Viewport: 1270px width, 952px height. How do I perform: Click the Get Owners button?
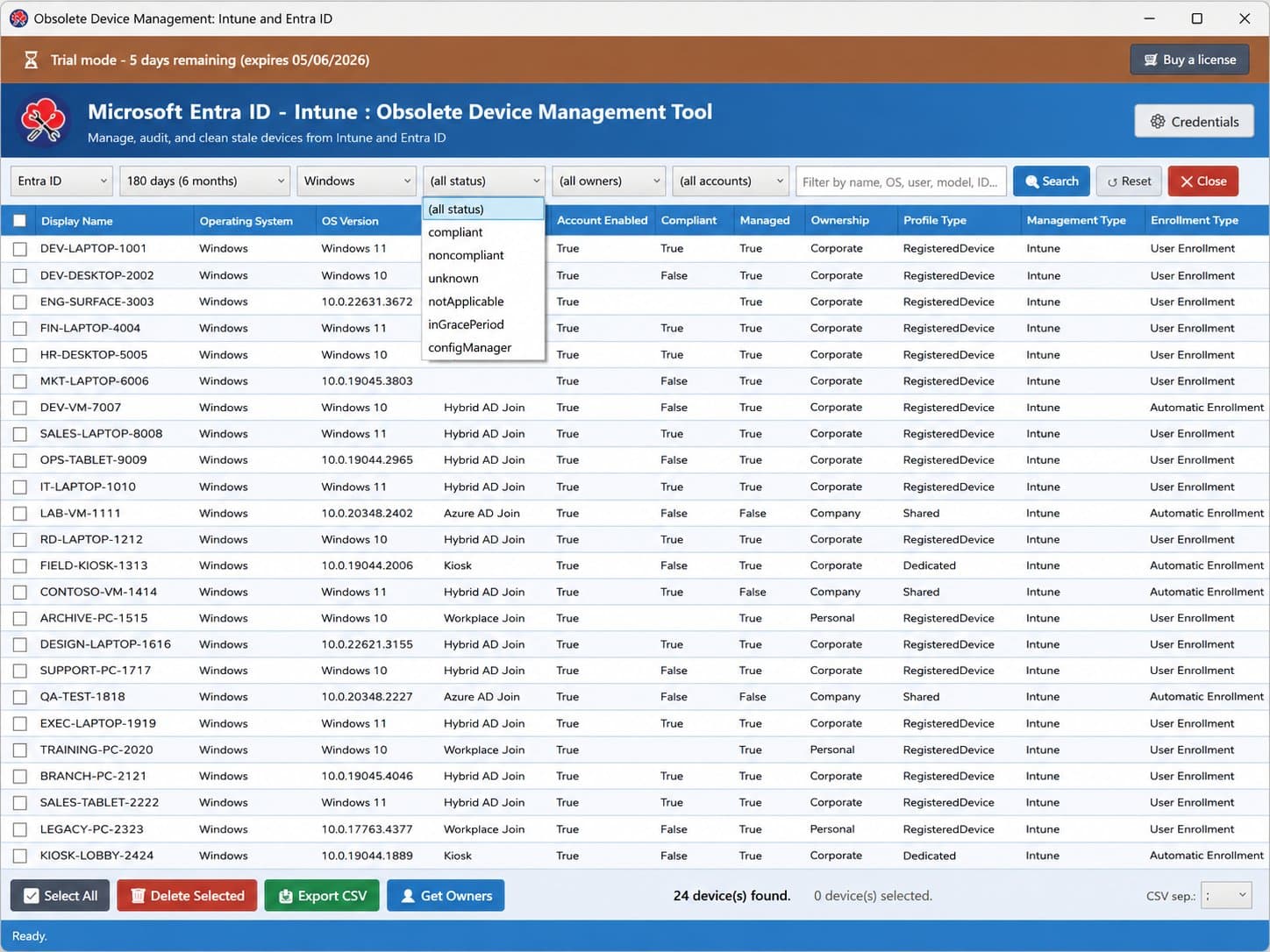(446, 896)
